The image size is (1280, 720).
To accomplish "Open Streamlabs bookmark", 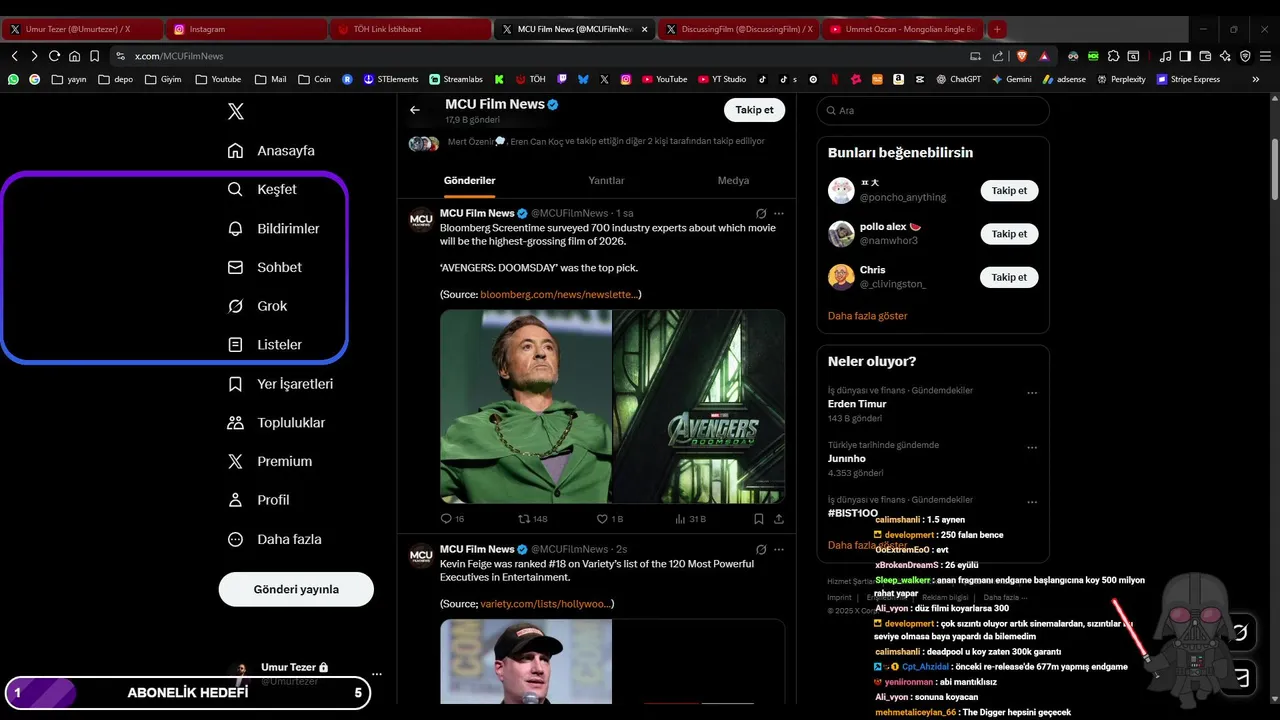I will coord(455,79).
